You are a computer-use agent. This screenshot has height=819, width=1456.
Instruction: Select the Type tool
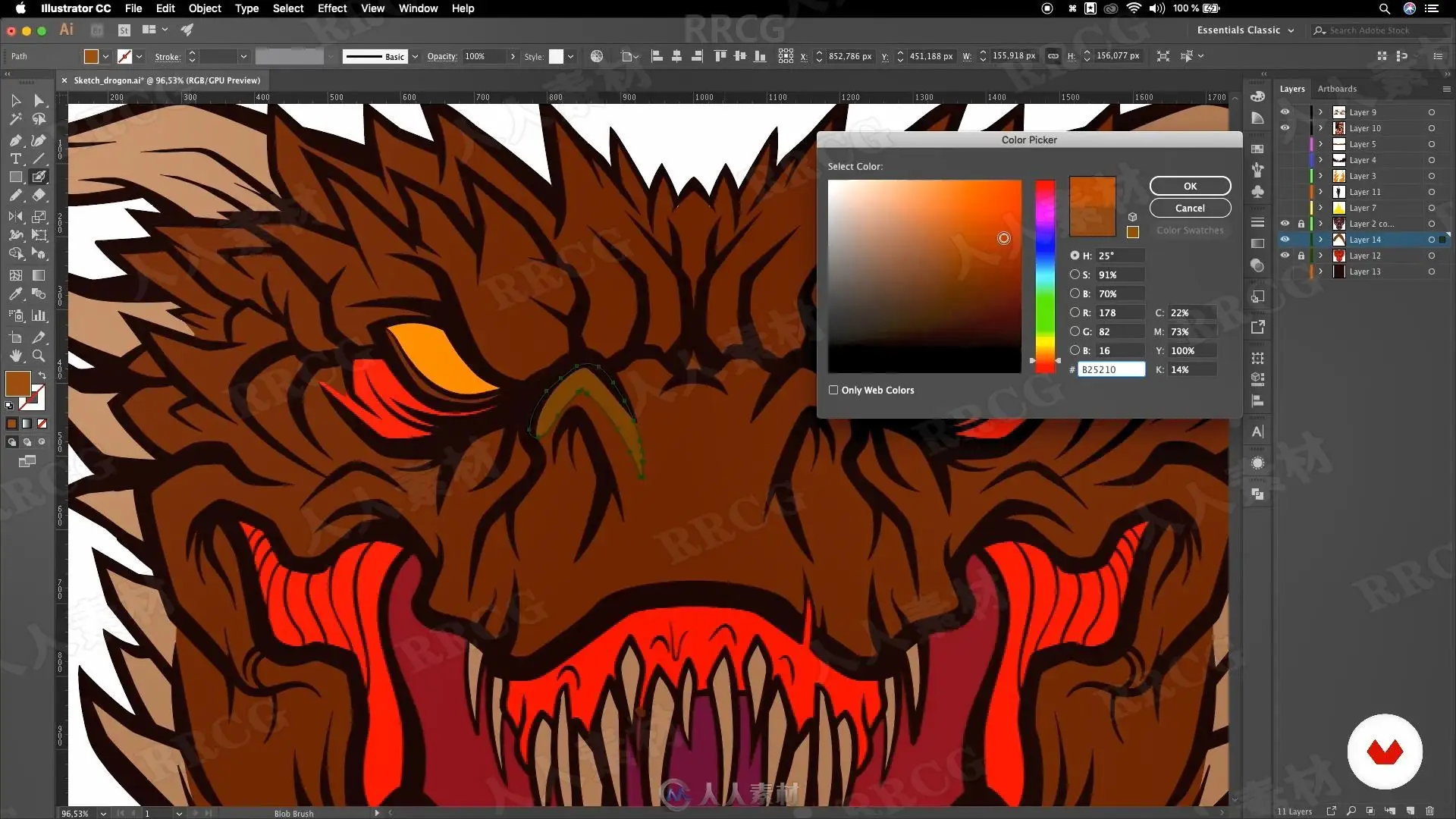pyautogui.click(x=15, y=159)
